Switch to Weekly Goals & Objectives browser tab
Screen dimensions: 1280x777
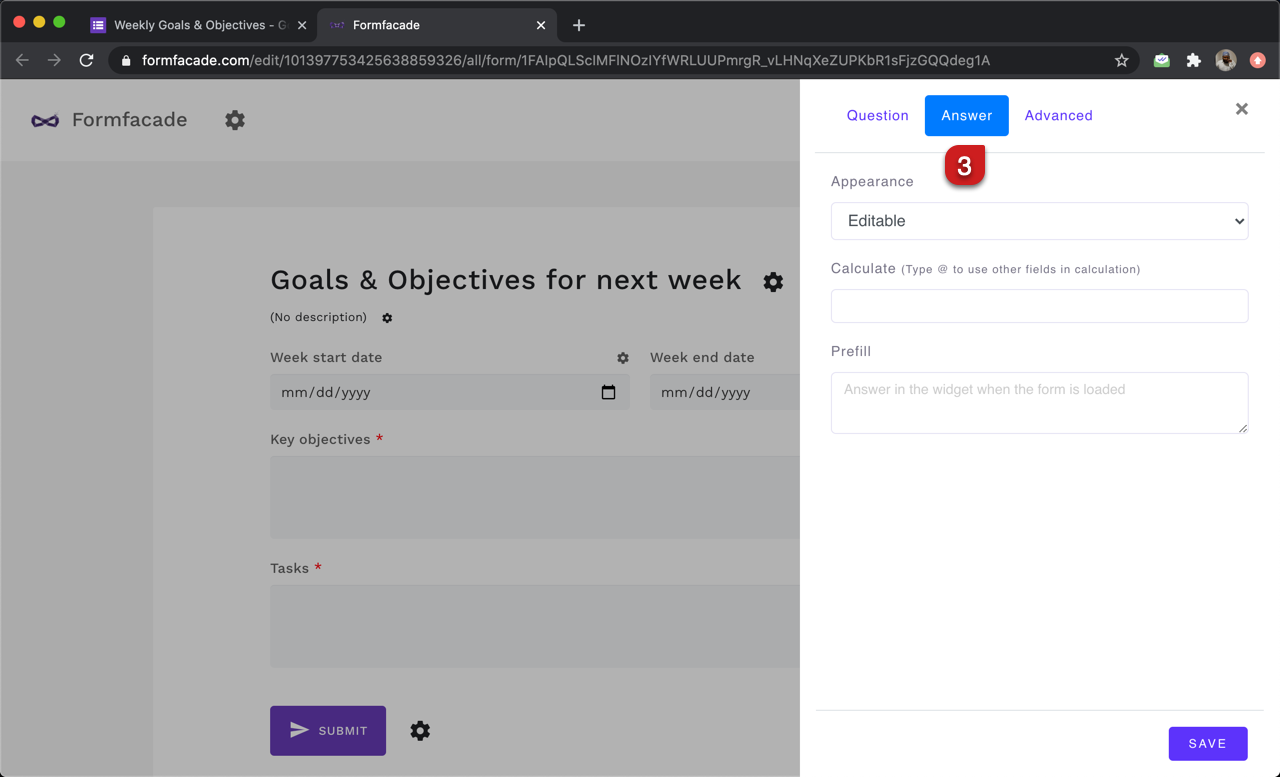pyautogui.click(x=190, y=25)
